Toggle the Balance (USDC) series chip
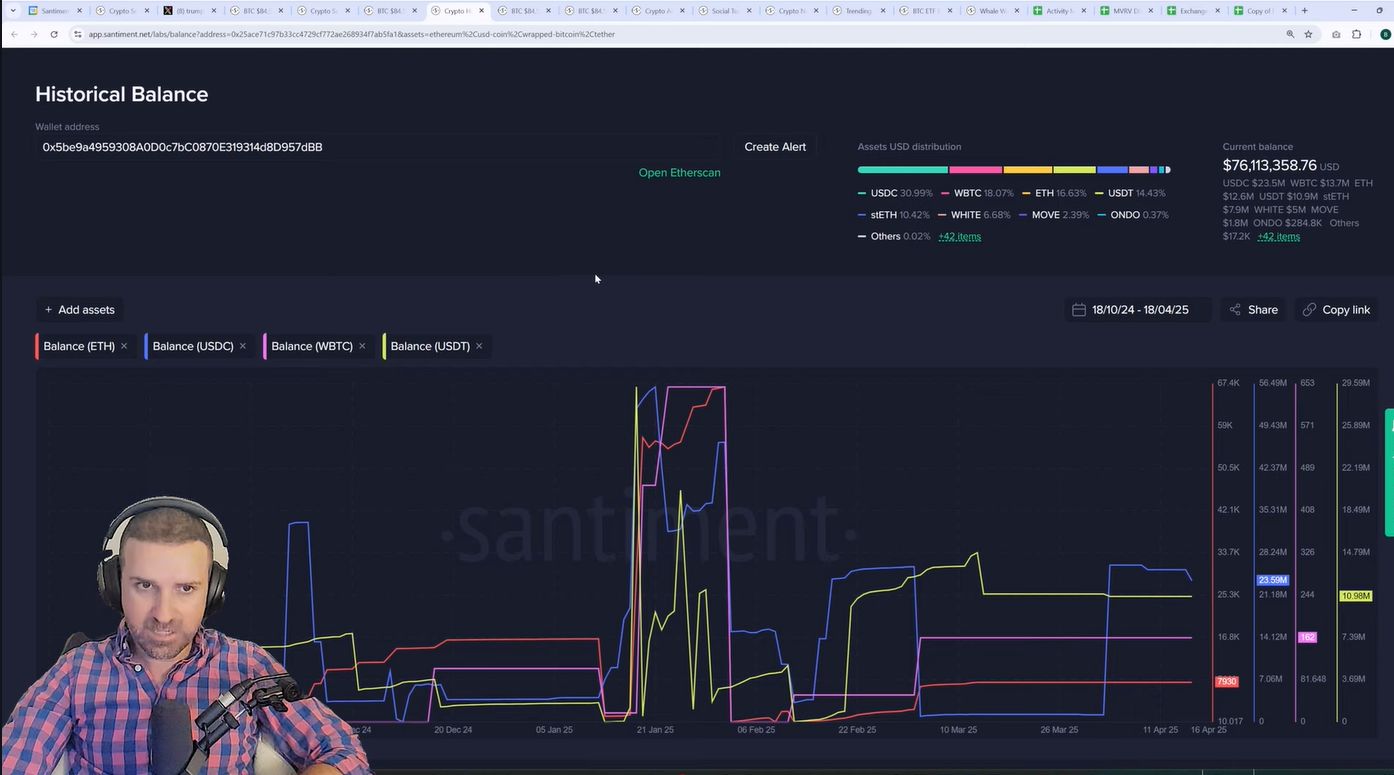This screenshot has width=1394, height=775. tap(192, 346)
